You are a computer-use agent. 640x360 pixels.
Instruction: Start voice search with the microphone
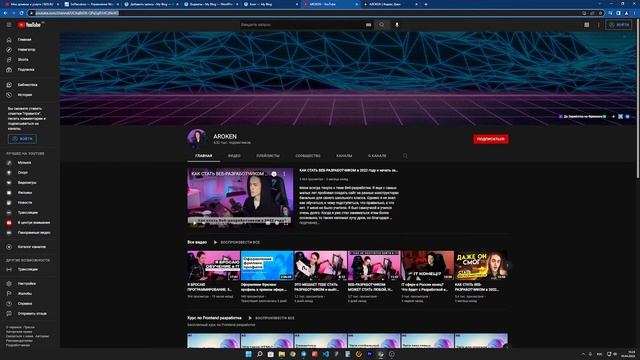pos(396,25)
